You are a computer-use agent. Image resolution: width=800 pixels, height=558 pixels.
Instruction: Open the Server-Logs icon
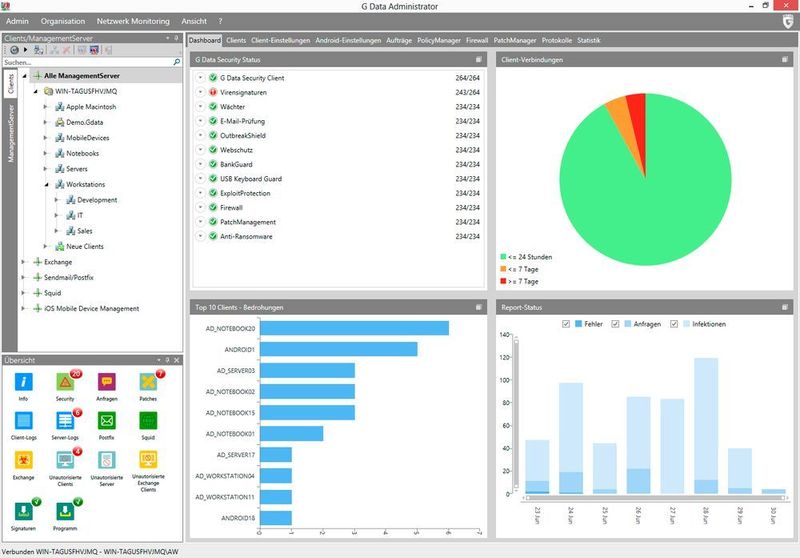(65, 421)
